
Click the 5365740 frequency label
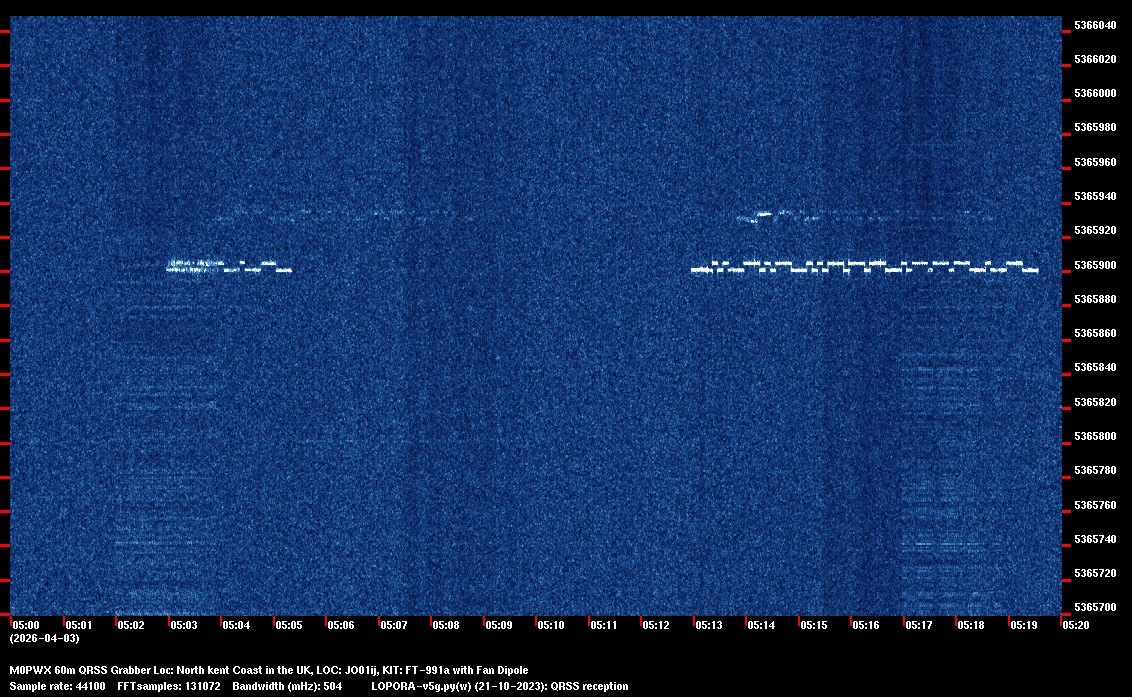pyautogui.click(x=1094, y=539)
